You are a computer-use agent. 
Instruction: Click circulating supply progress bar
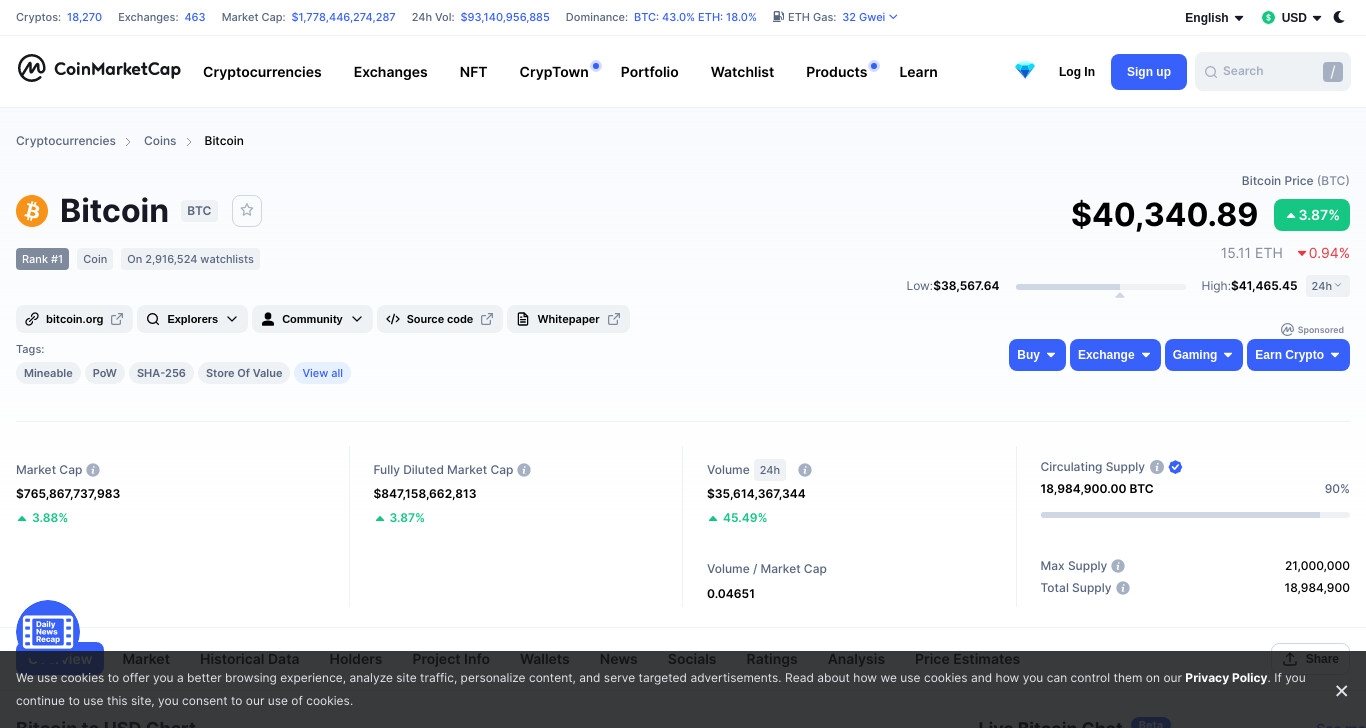pos(1195,515)
